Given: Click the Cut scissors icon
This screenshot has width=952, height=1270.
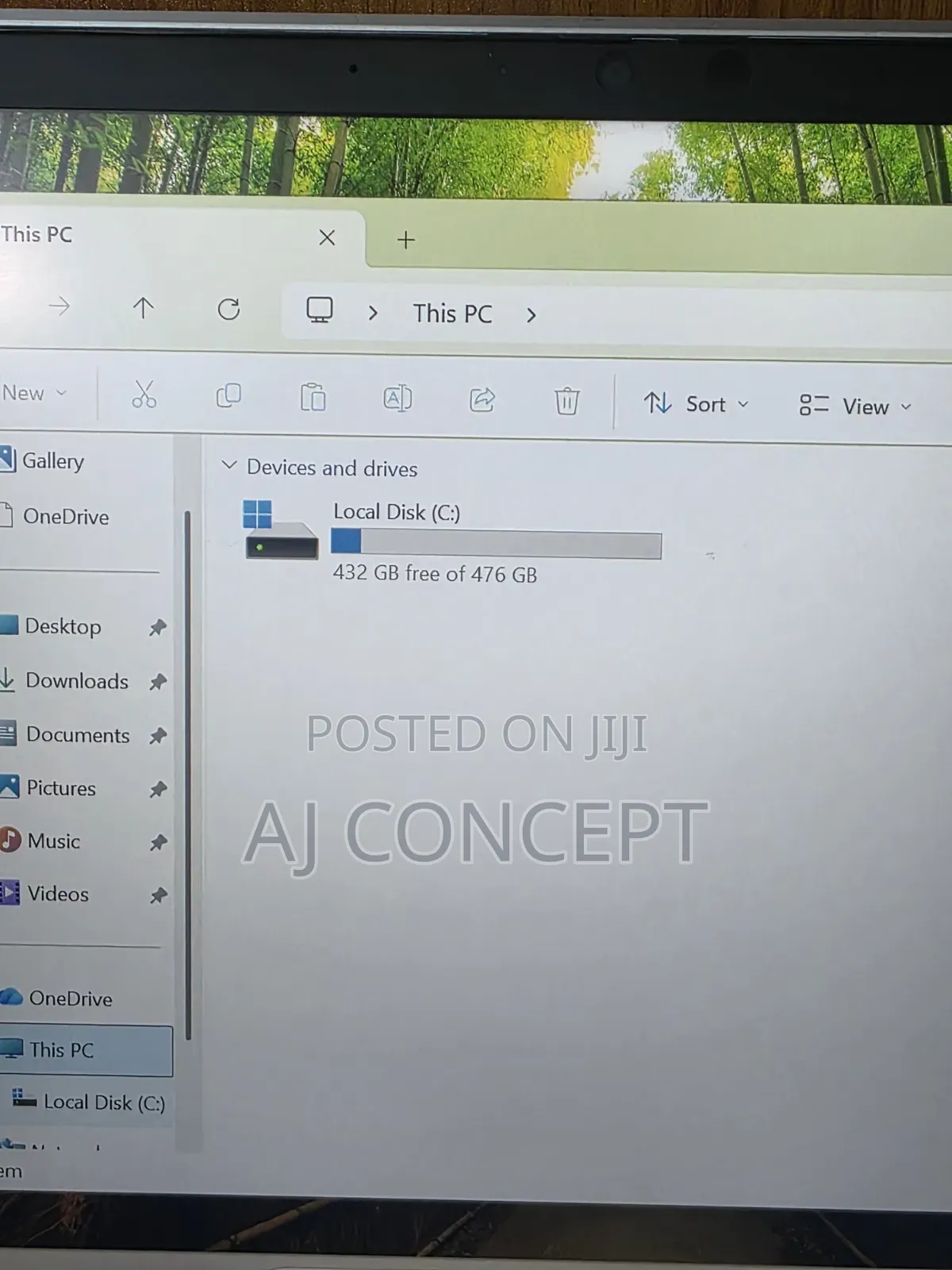Looking at the screenshot, I should coord(144,394).
